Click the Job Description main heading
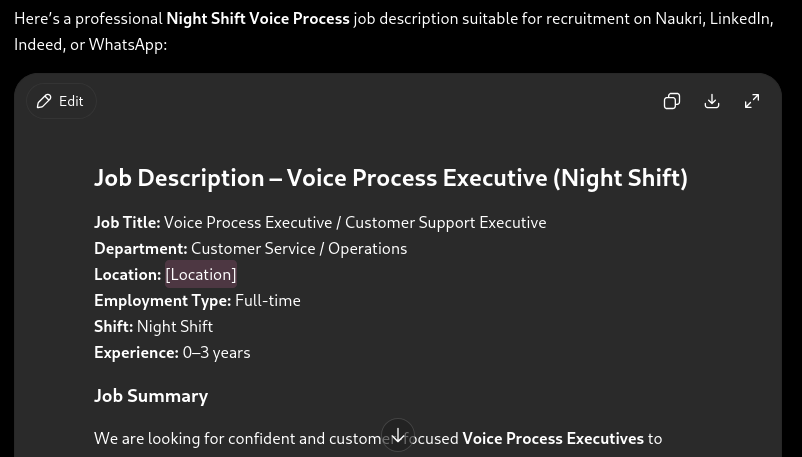 click(391, 178)
